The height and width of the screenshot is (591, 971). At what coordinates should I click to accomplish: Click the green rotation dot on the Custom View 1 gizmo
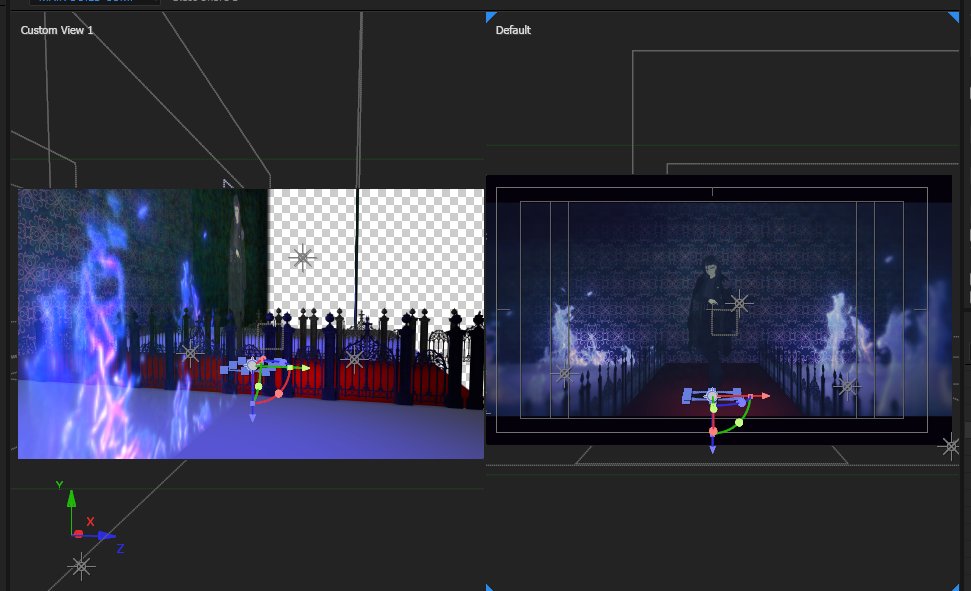258,387
